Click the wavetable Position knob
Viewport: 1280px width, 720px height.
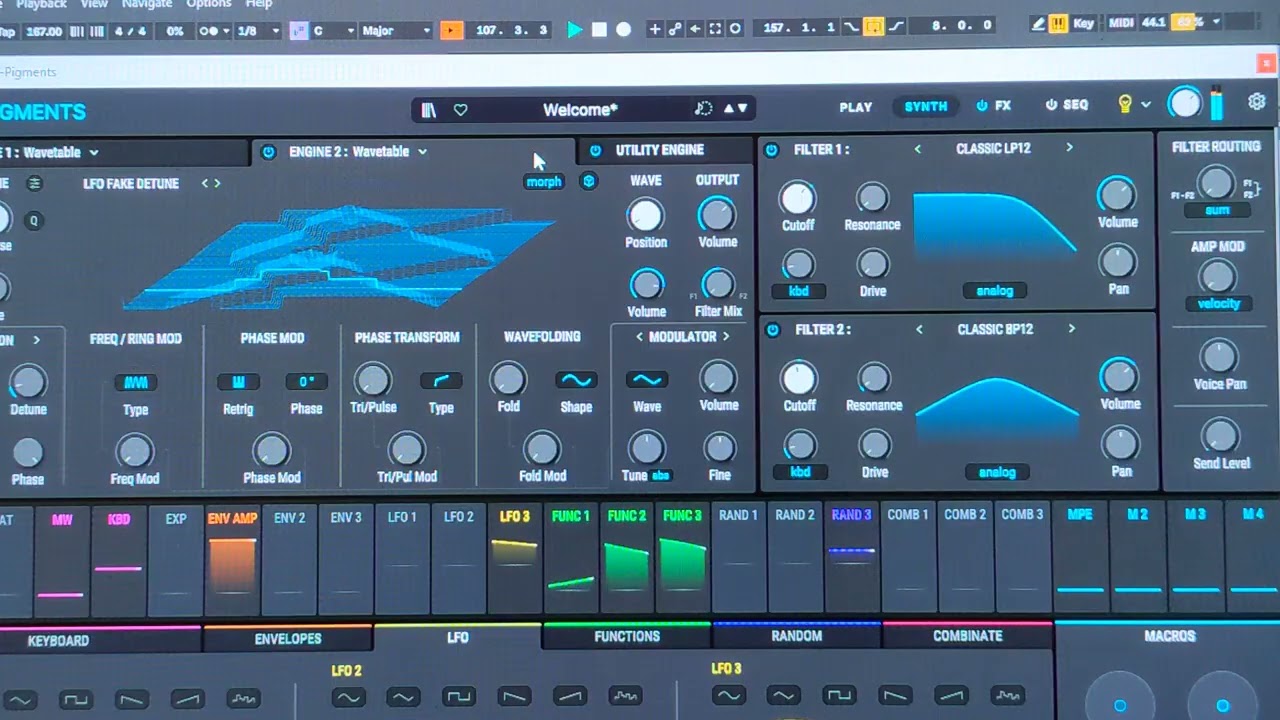(645, 215)
